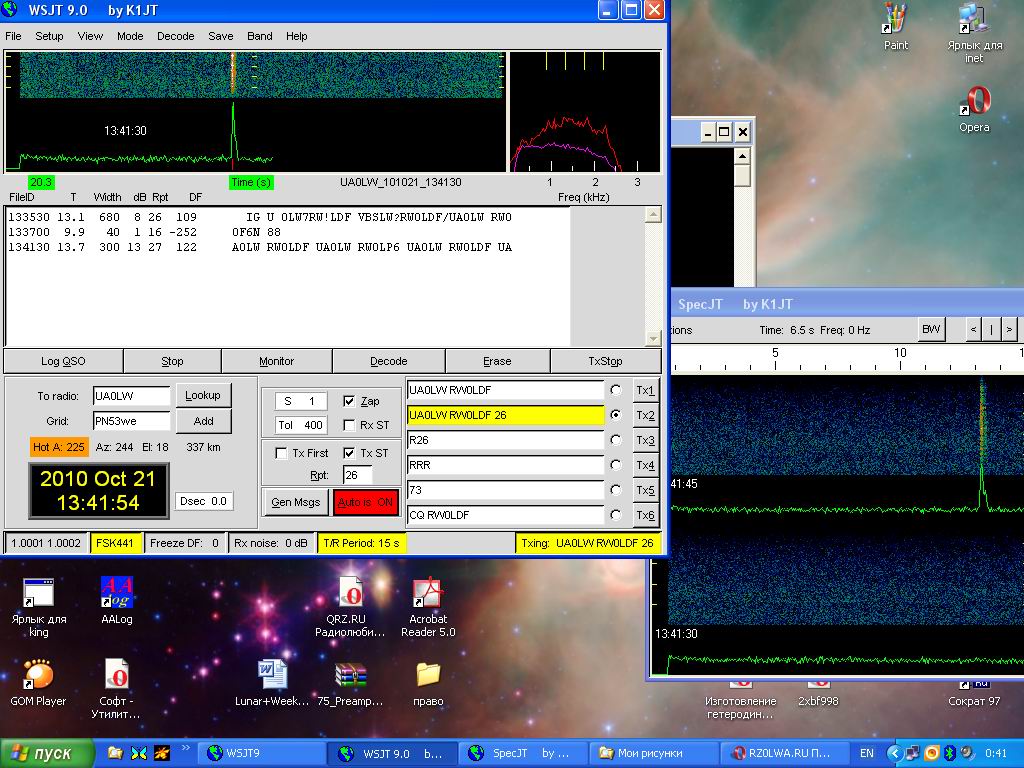
Task: Select the 134130 decoded line
Action: (260, 248)
